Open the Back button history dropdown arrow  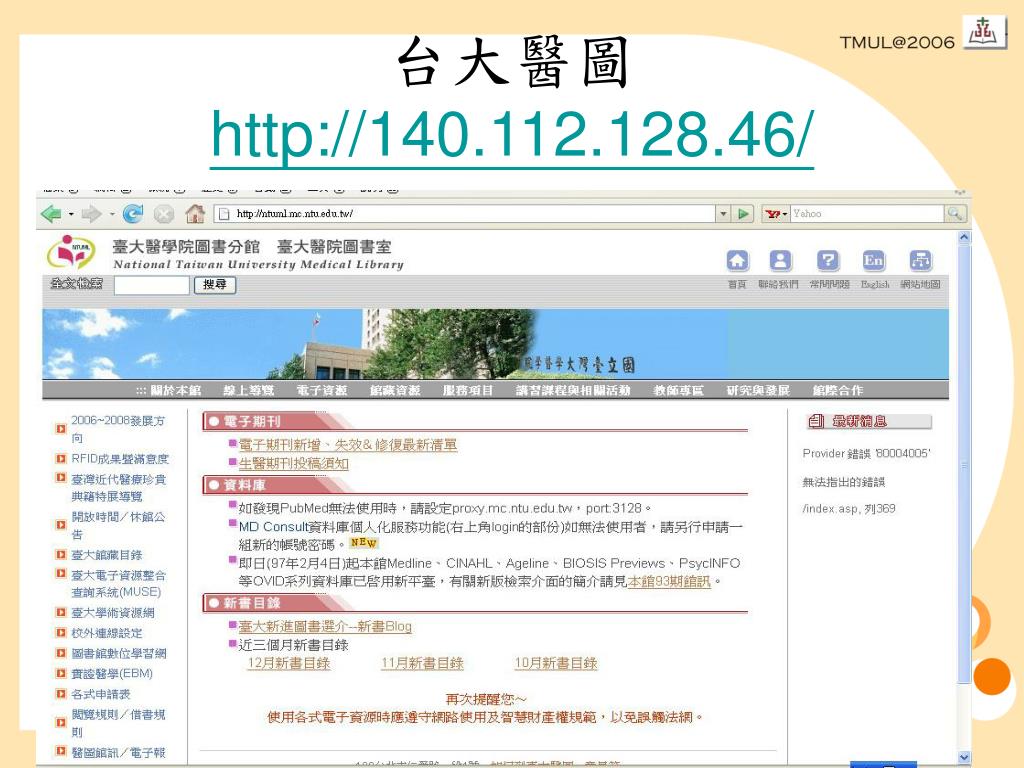pyautogui.click(x=71, y=214)
